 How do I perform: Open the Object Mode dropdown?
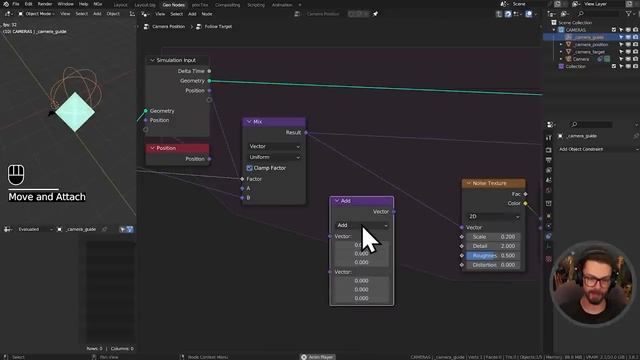[36, 14]
